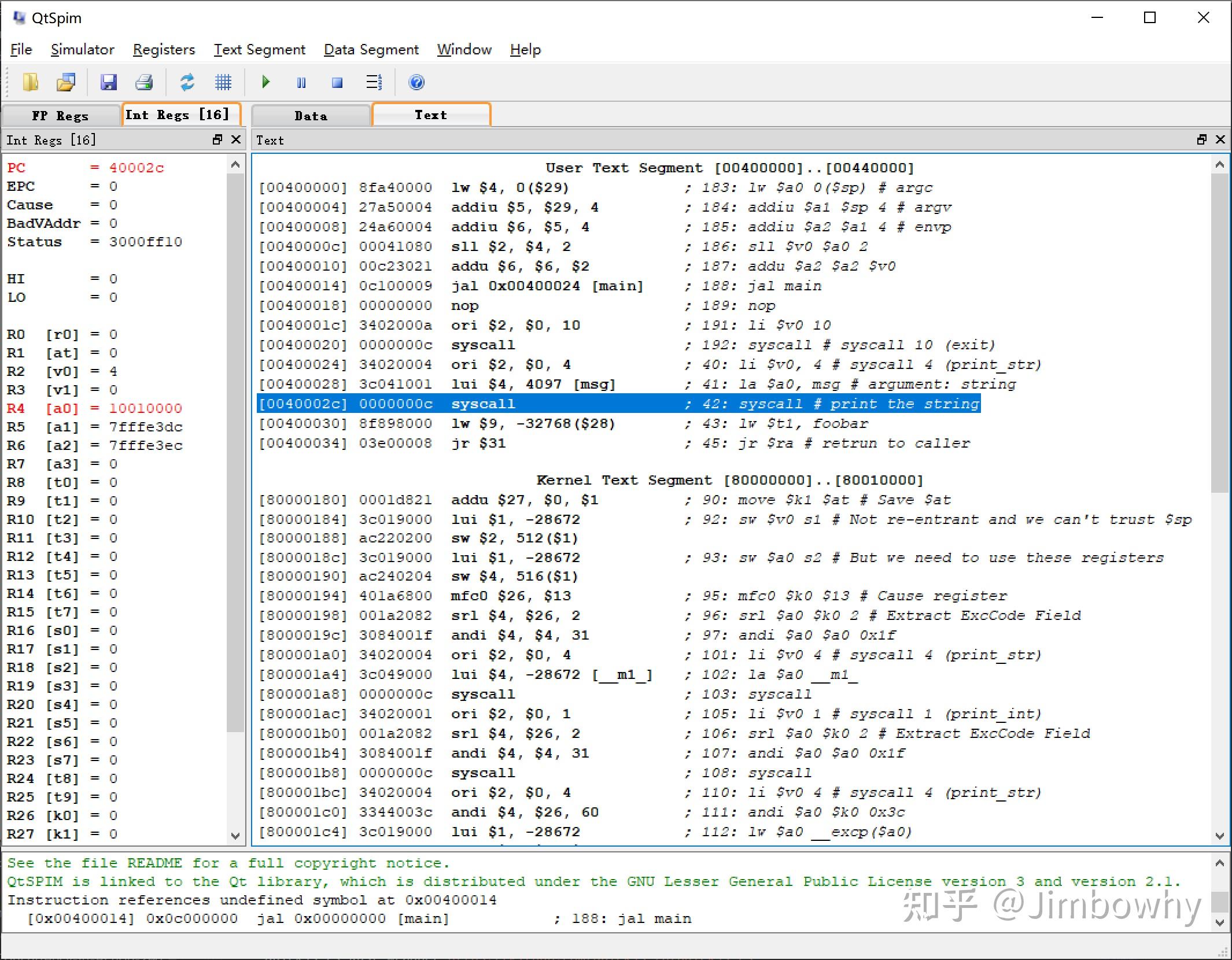Save log file using floppy icon
This screenshot has width=1232, height=960.
pyautogui.click(x=108, y=82)
